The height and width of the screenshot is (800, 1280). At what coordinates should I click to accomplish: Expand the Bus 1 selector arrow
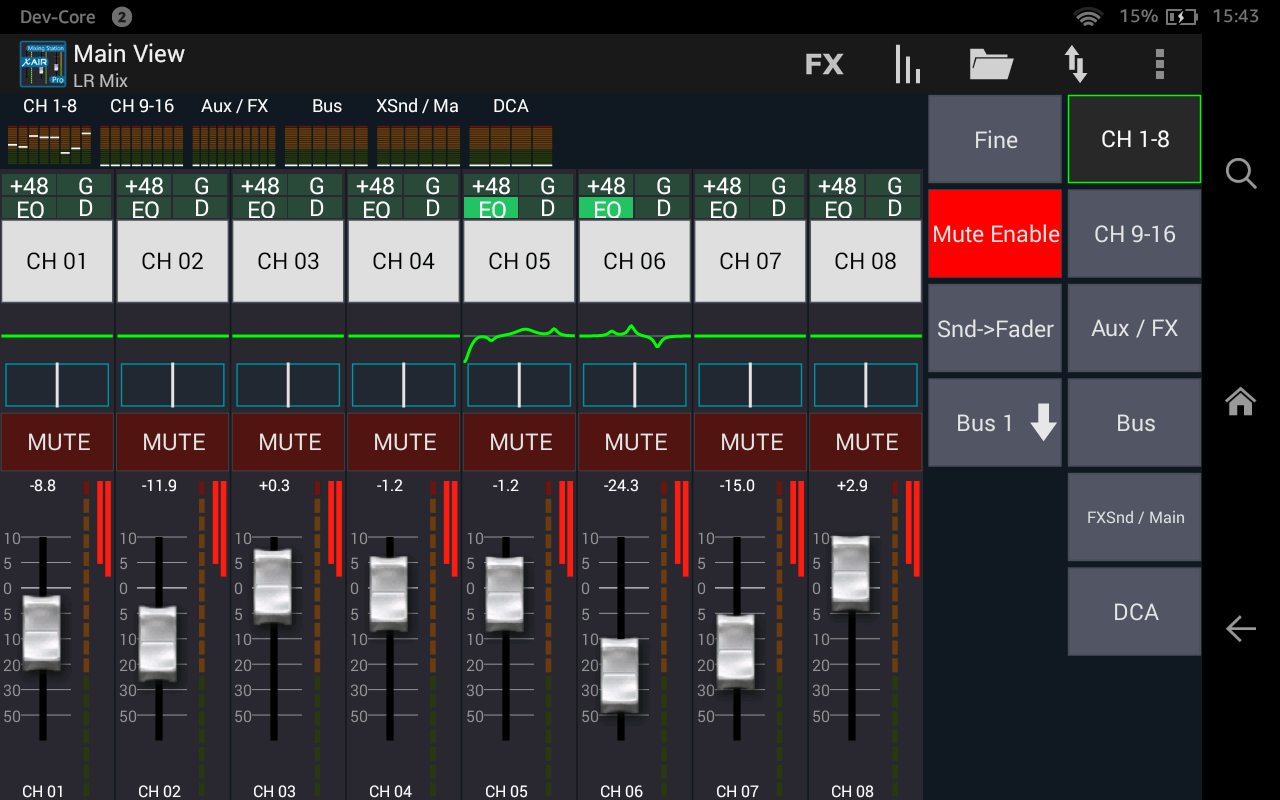coord(1043,423)
